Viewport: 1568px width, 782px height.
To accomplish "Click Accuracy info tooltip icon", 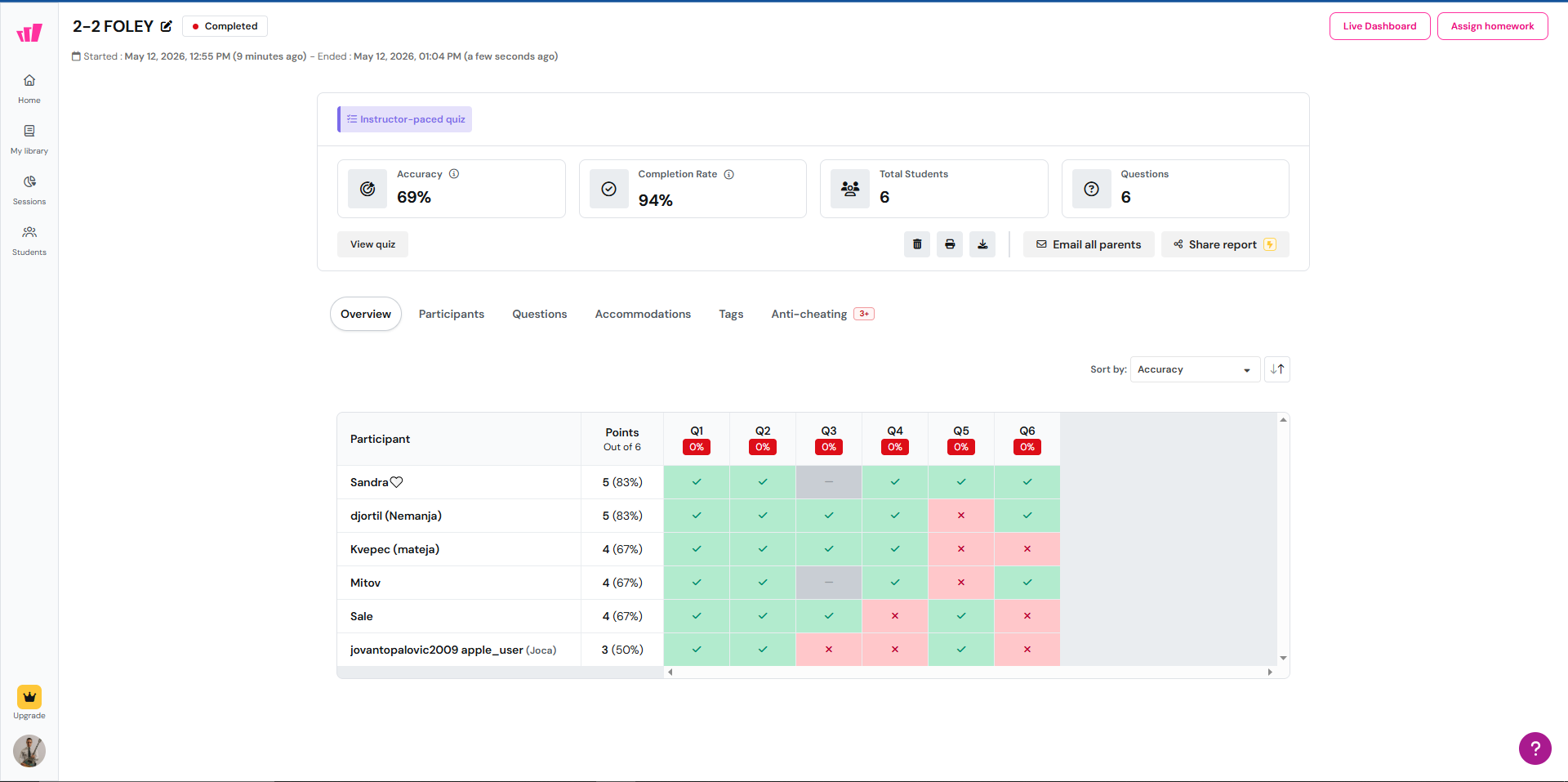I will [454, 174].
